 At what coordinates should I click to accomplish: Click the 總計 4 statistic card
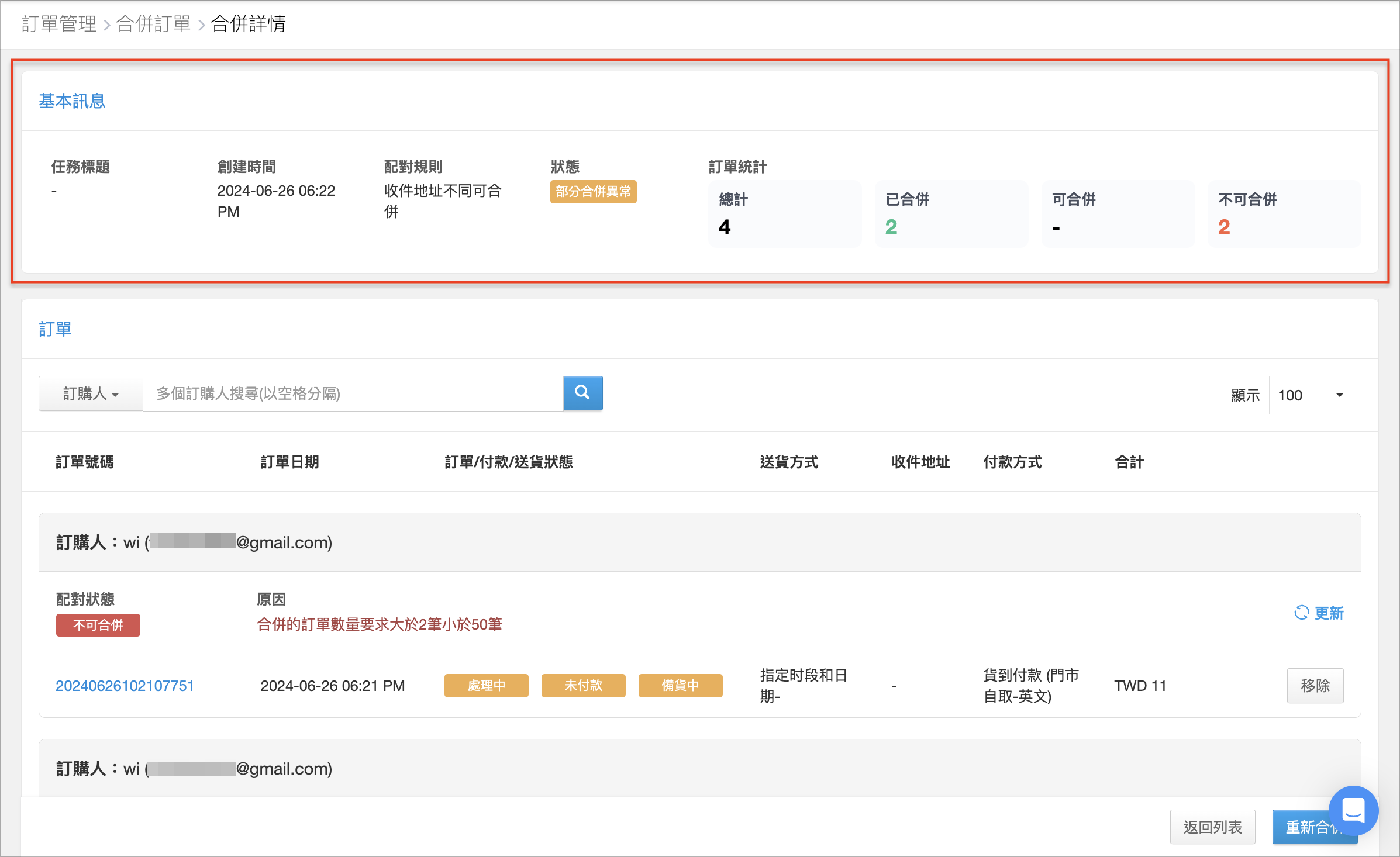click(x=785, y=213)
